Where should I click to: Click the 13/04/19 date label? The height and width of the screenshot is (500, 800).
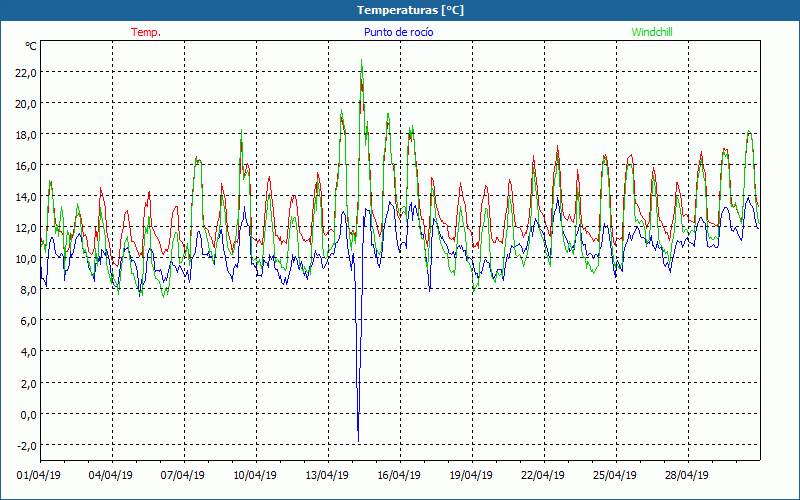click(327, 475)
